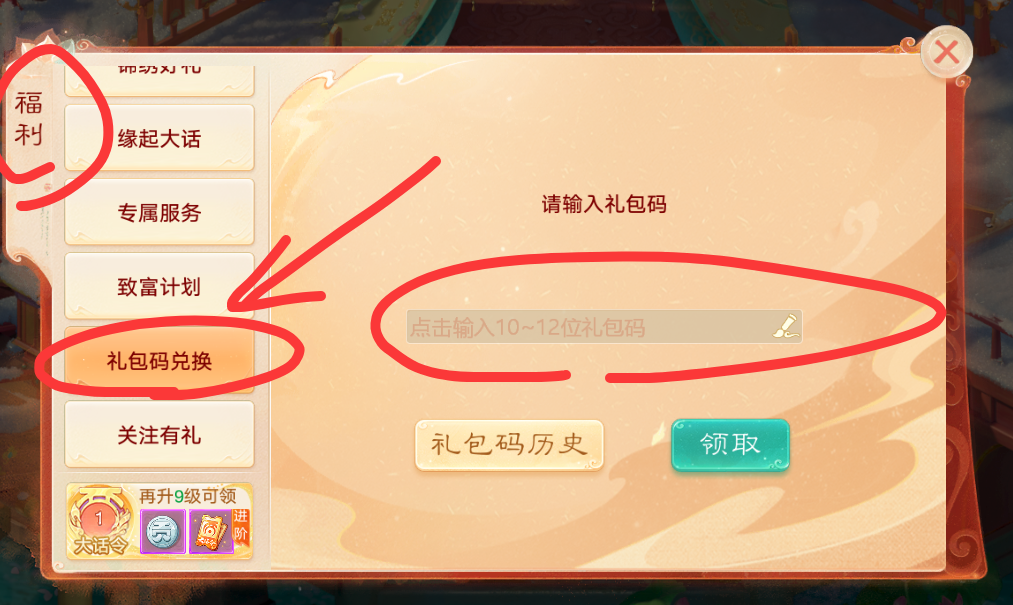The width and height of the screenshot is (1013, 605).
Task: Click the 大话令 label under the medal
Action: [100, 546]
